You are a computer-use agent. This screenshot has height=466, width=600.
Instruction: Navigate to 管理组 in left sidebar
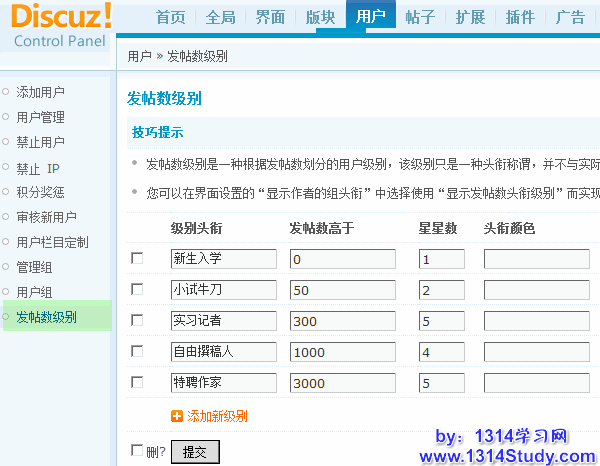(35, 267)
